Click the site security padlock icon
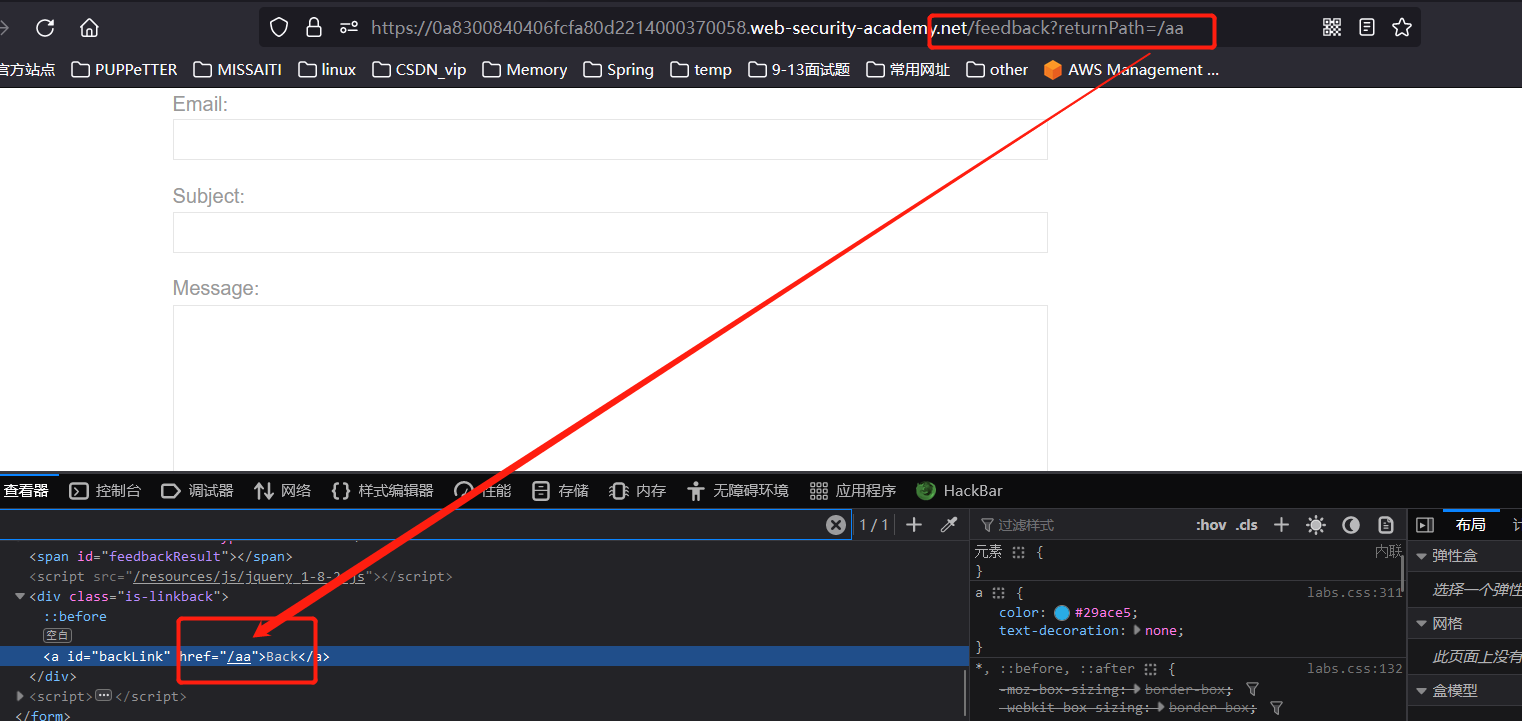 [314, 28]
